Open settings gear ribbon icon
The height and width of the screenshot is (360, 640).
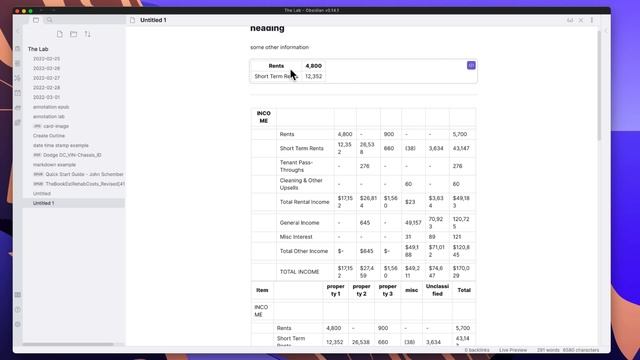(x=18, y=324)
